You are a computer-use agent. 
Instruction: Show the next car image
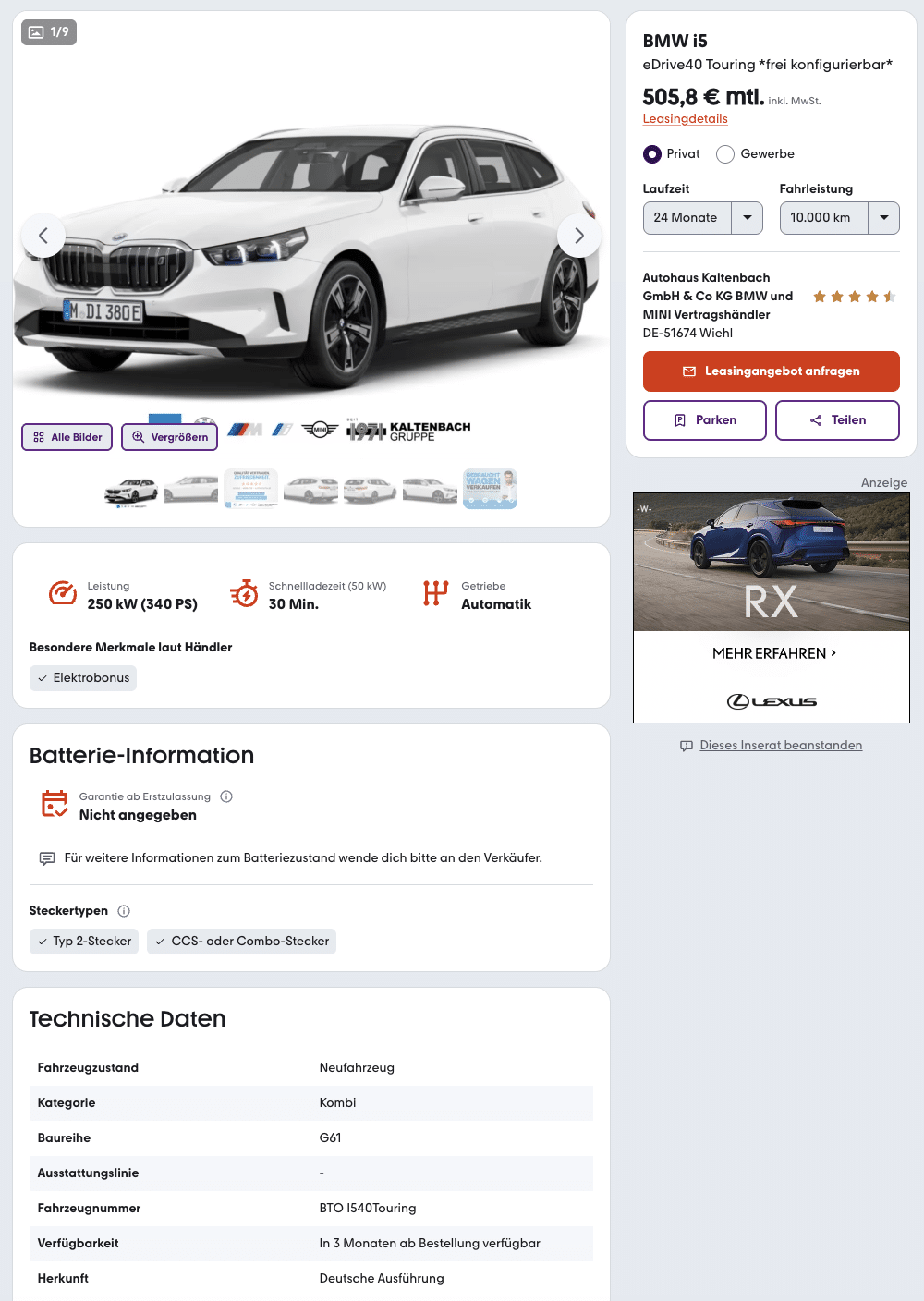coord(579,236)
